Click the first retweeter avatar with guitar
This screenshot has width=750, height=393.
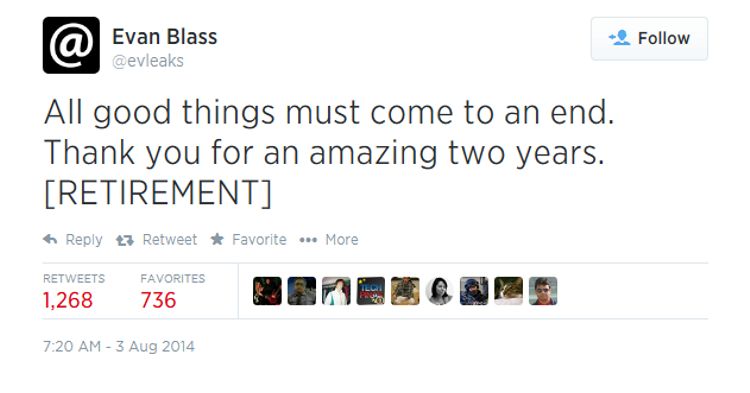tap(267, 291)
